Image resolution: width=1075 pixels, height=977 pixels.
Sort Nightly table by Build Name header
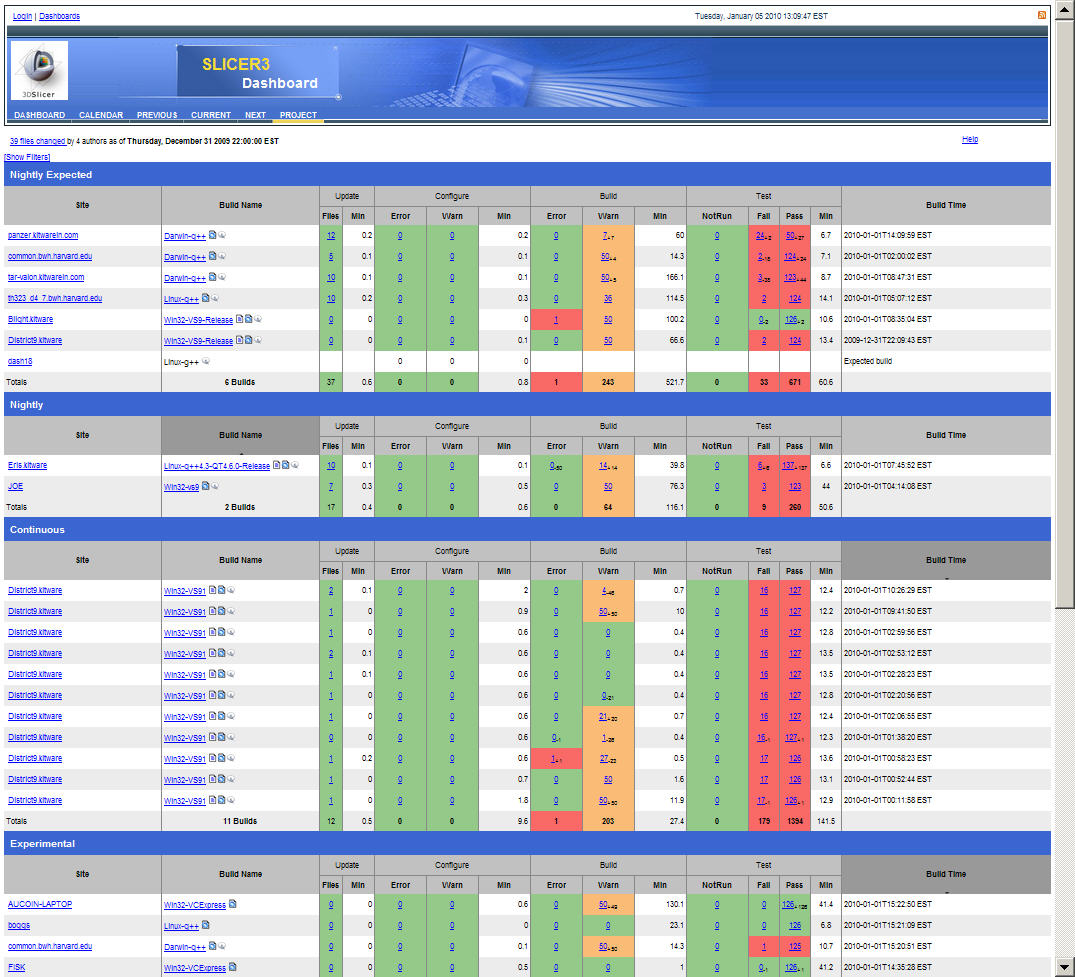coord(239,435)
